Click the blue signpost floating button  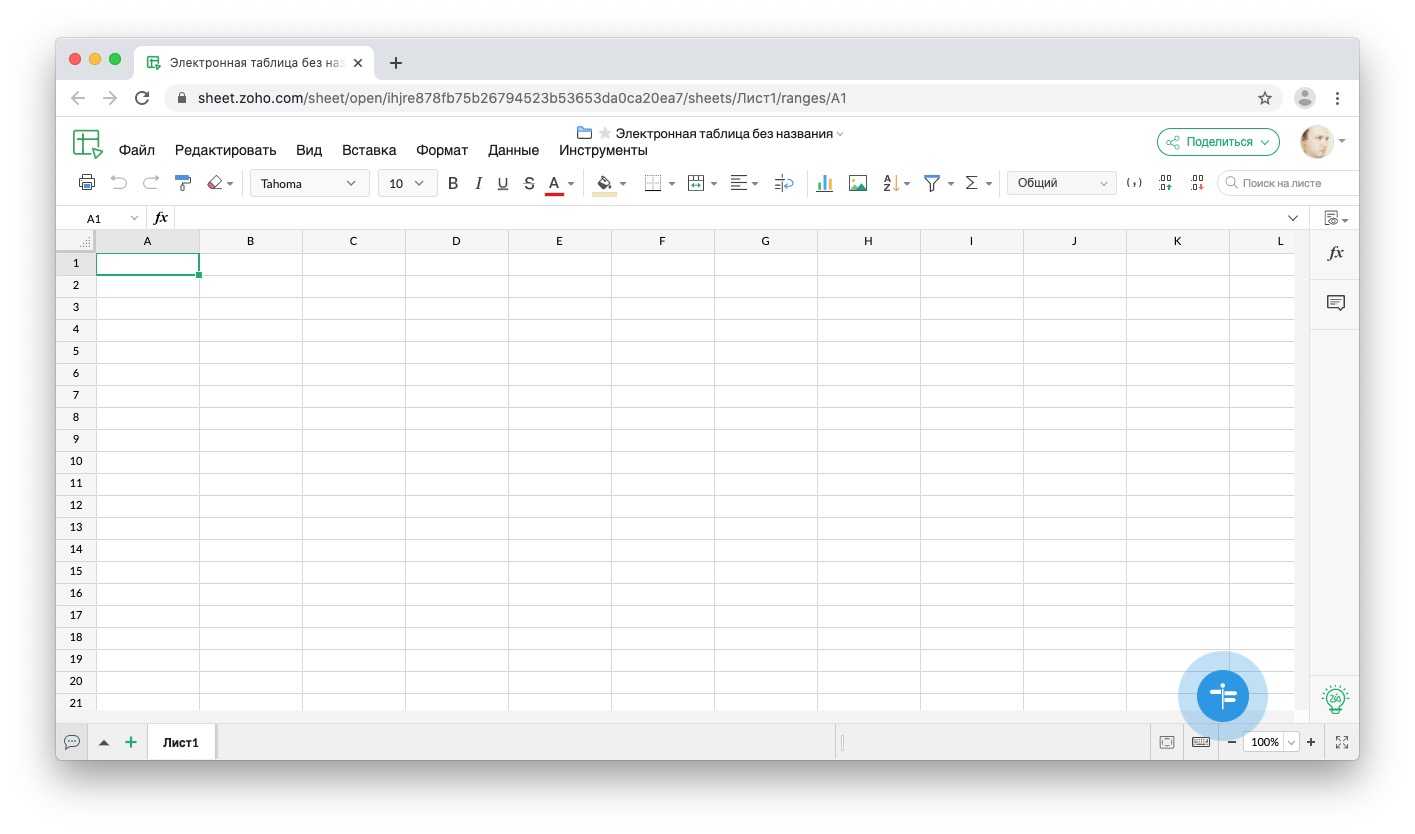1222,696
